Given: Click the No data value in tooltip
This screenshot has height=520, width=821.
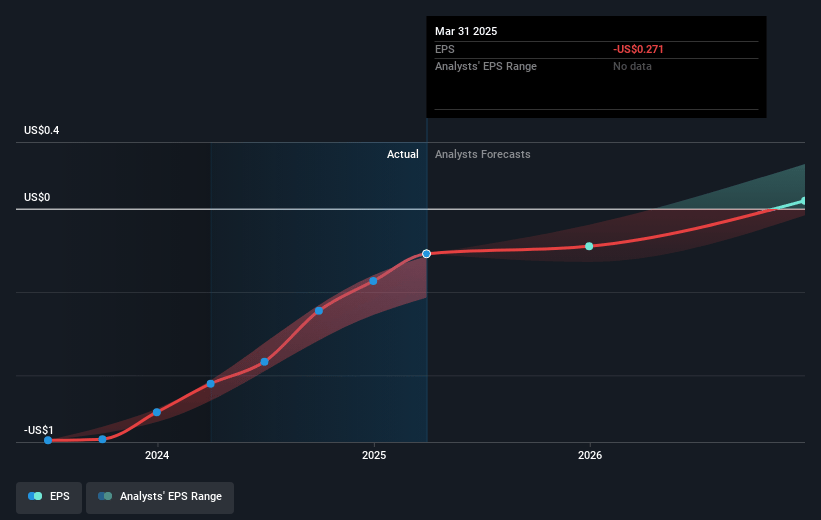Looking at the screenshot, I should click(x=633, y=67).
